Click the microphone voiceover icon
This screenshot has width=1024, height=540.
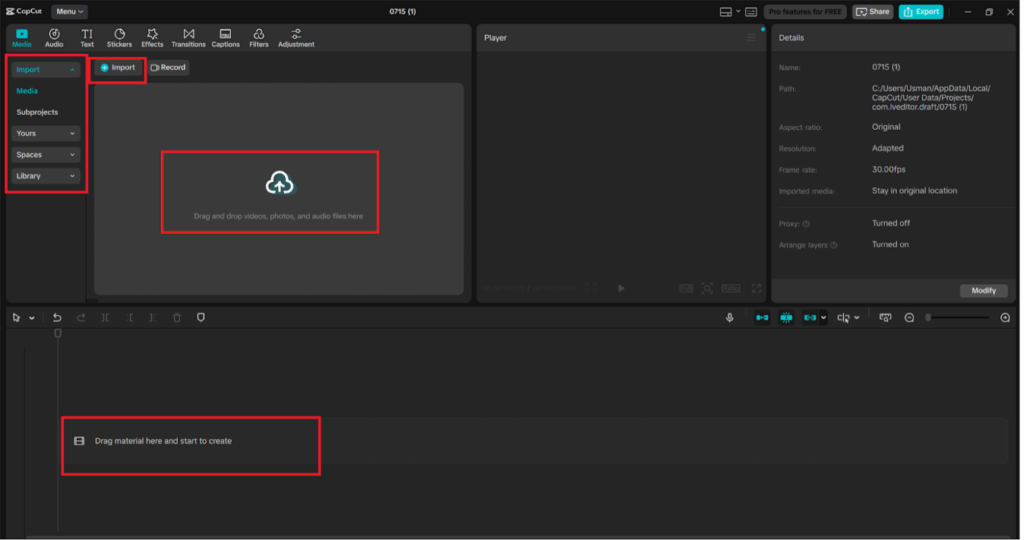tap(729, 318)
